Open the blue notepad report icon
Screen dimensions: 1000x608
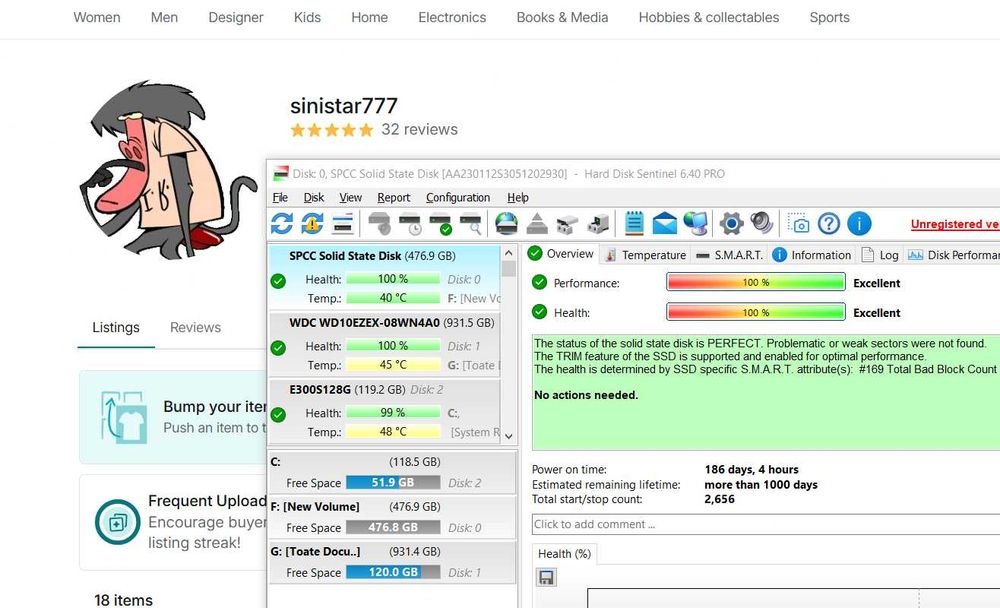(634, 223)
